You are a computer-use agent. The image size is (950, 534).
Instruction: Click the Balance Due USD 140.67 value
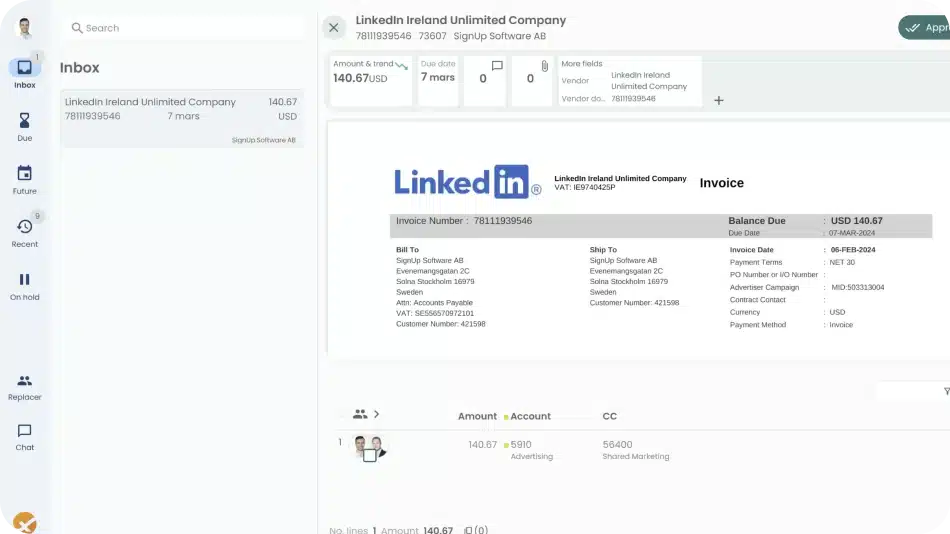(x=856, y=221)
